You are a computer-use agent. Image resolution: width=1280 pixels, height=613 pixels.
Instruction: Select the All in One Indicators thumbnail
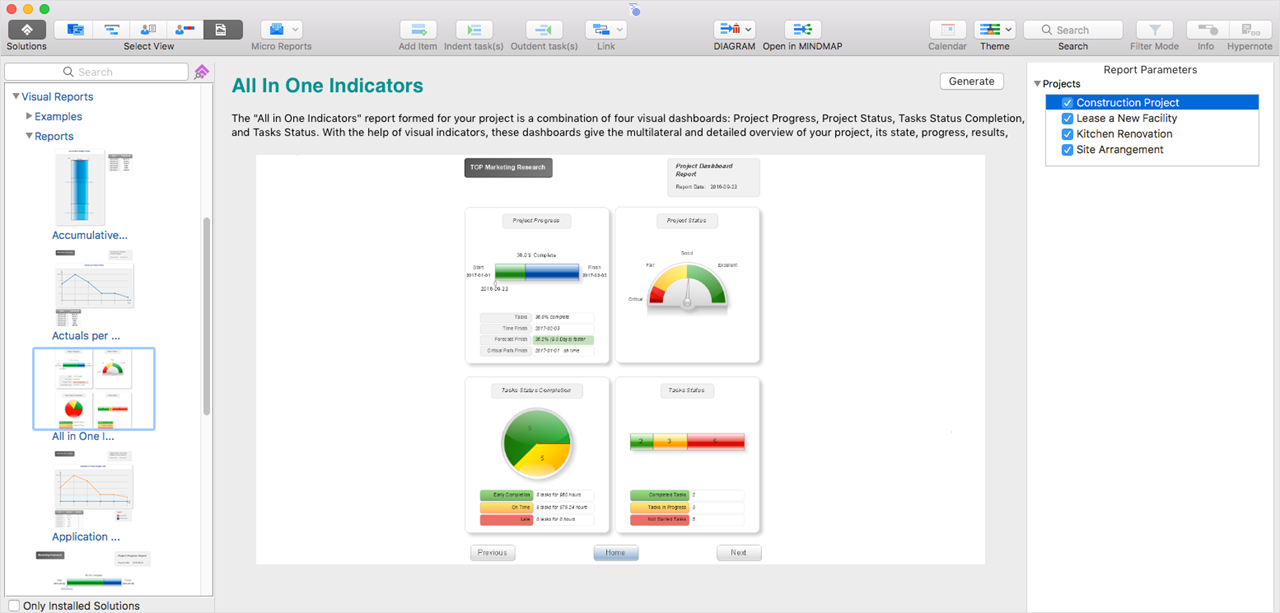click(94, 388)
